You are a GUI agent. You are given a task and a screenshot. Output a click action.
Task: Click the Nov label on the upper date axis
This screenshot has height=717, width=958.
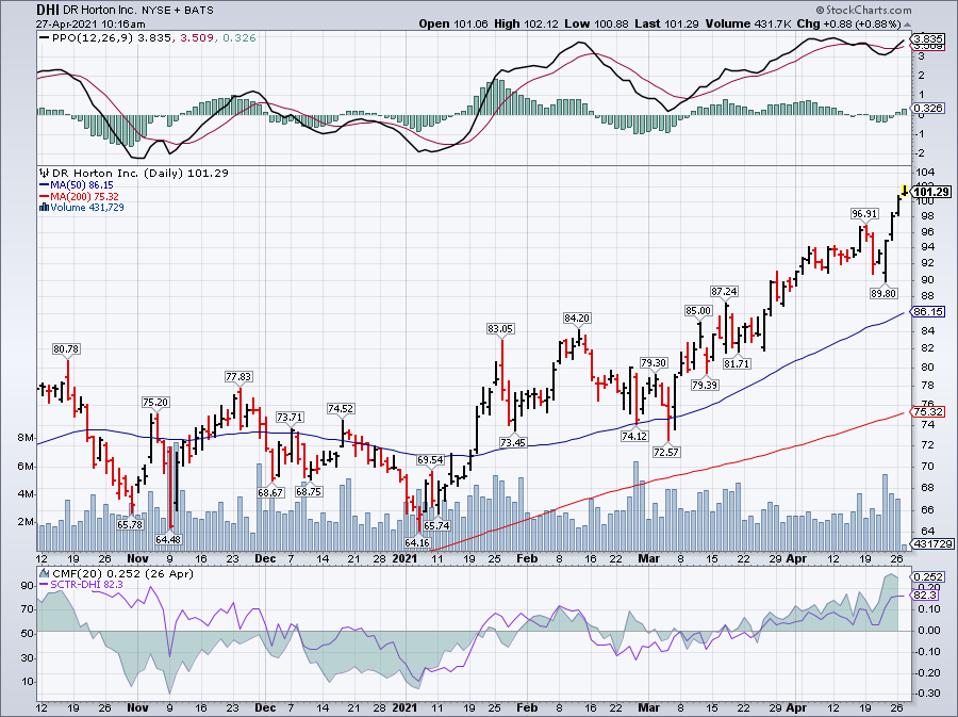[x=138, y=558]
